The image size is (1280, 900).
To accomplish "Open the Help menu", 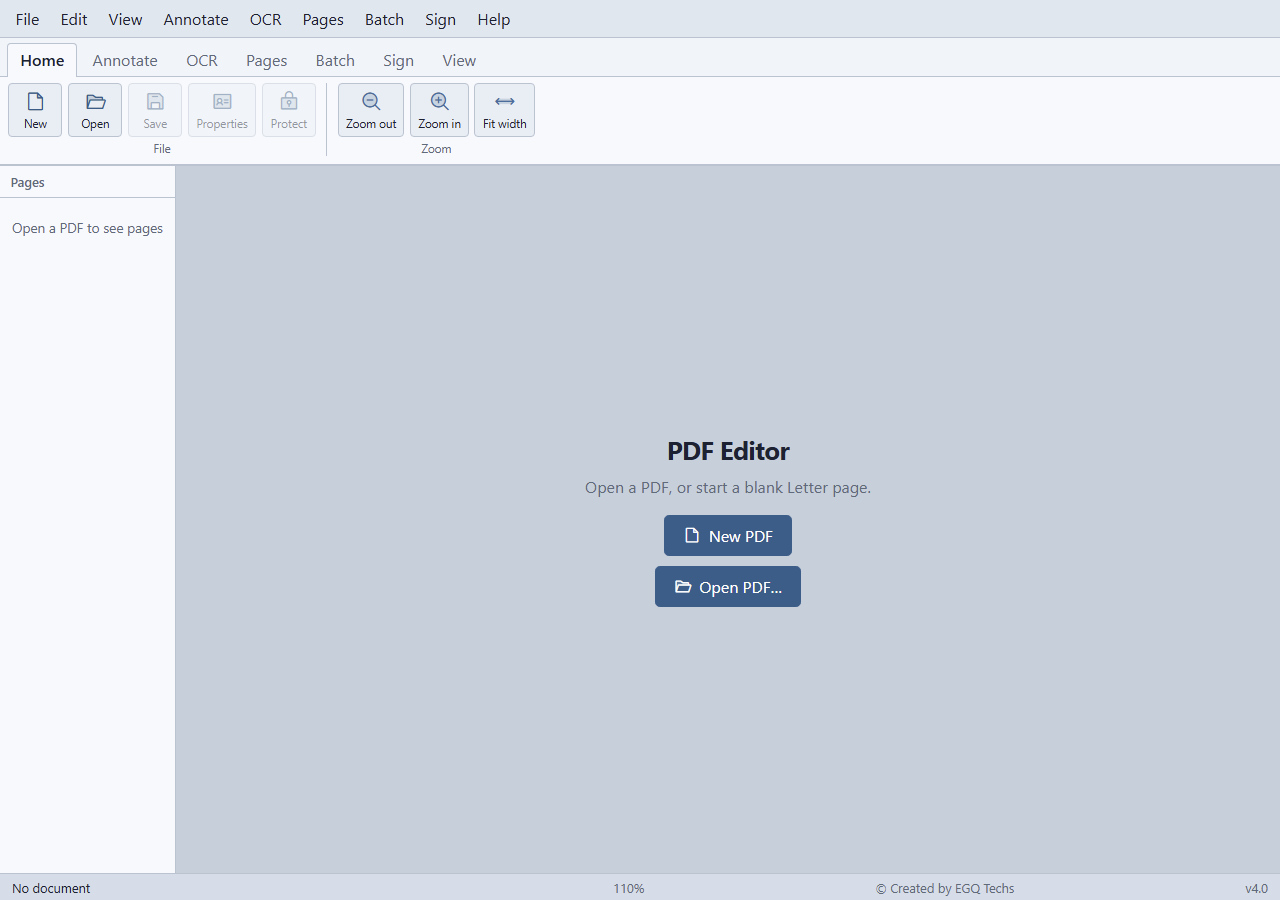I will [494, 19].
